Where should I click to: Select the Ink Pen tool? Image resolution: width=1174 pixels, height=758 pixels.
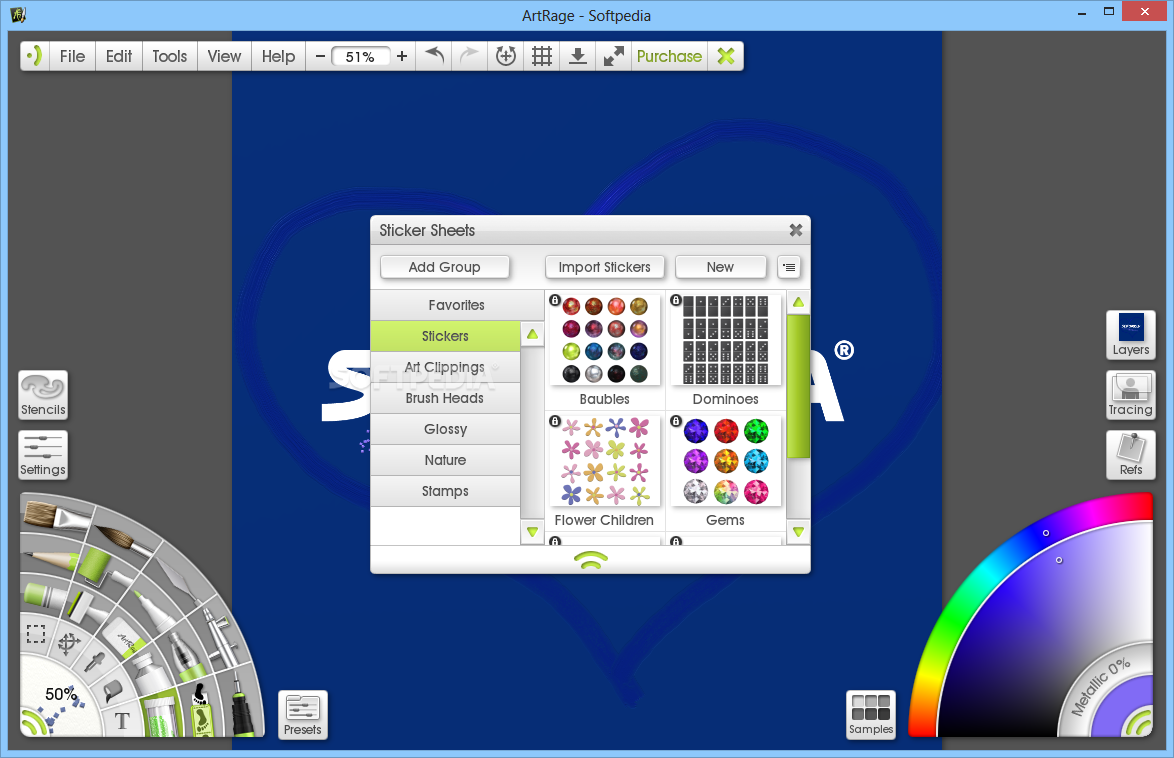tap(242, 704)
